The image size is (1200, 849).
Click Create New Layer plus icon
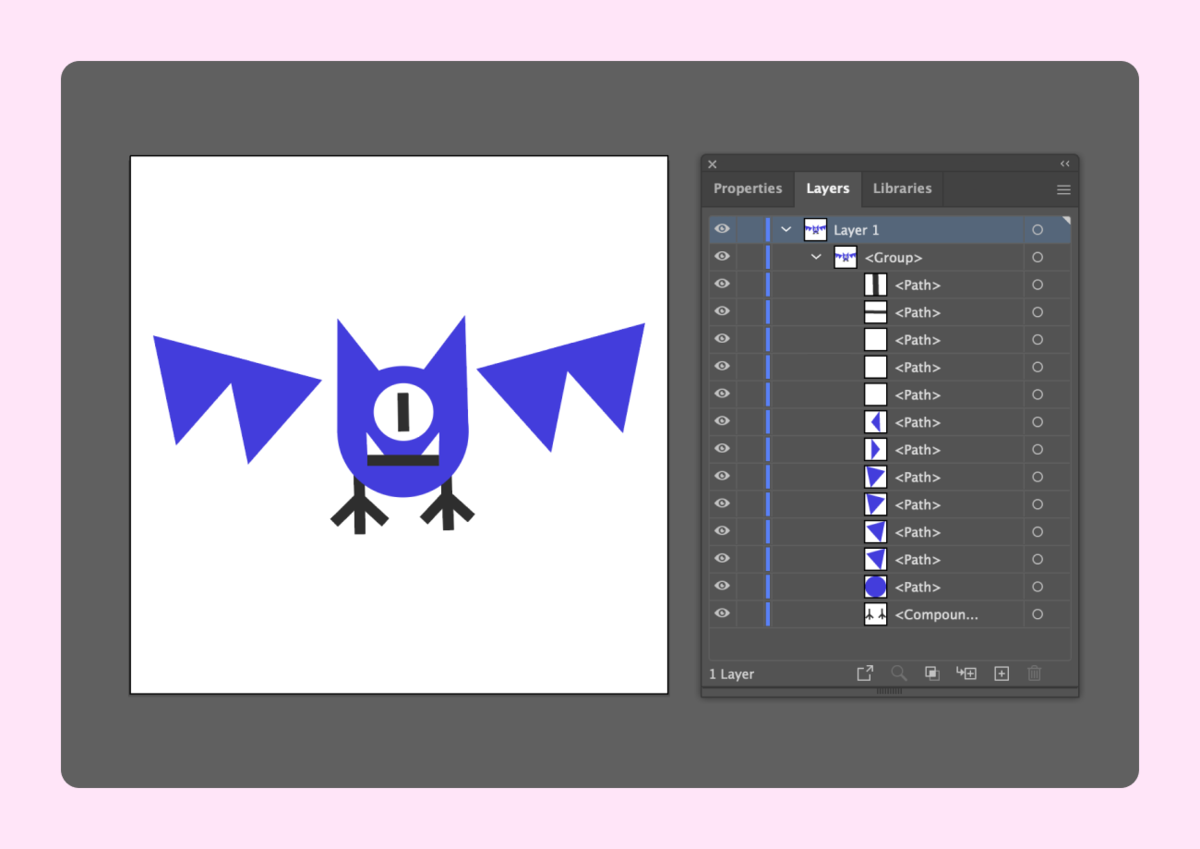tap(1001, 674)
